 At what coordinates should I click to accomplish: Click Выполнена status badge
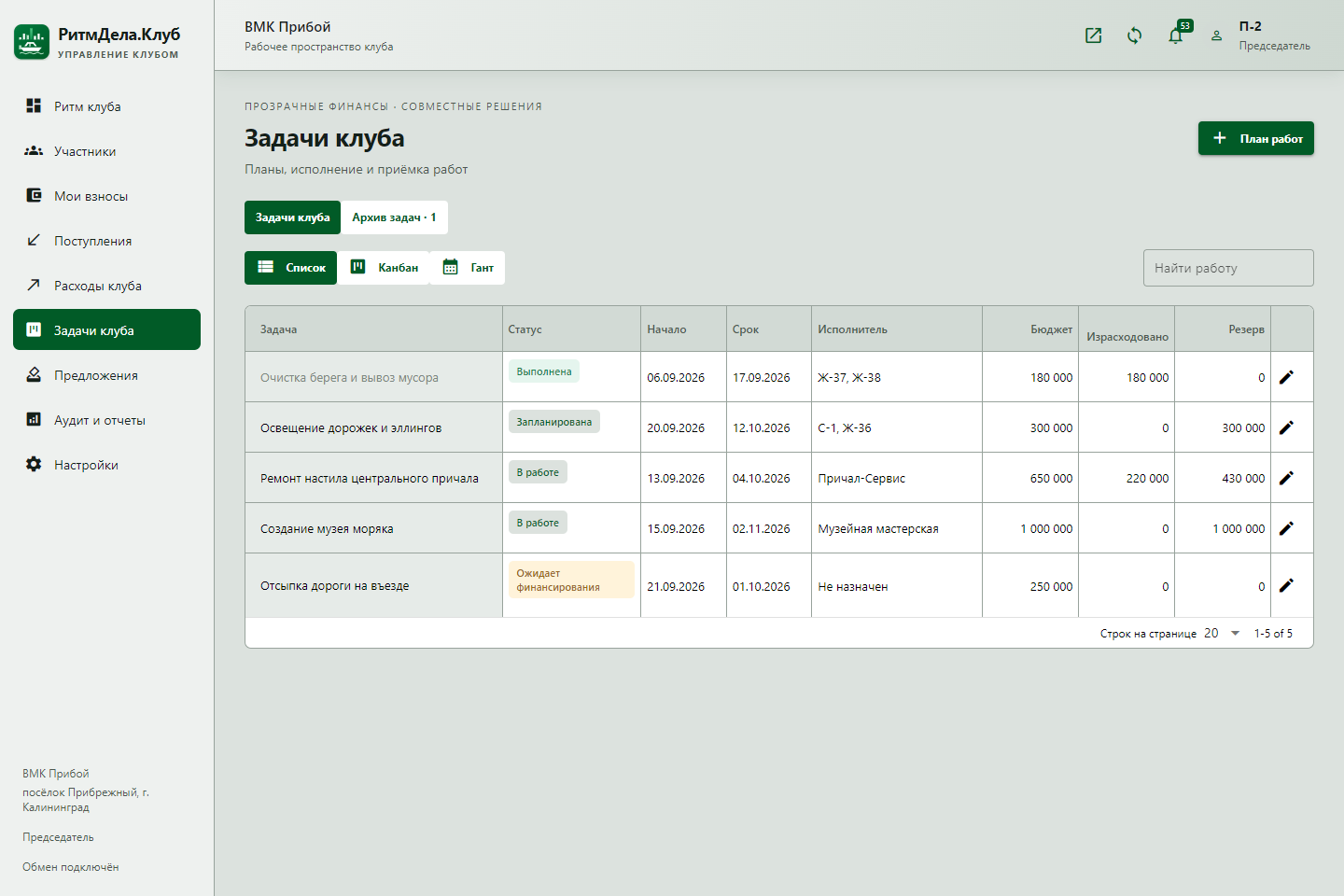pyautogui.click(x=544, y=371)
